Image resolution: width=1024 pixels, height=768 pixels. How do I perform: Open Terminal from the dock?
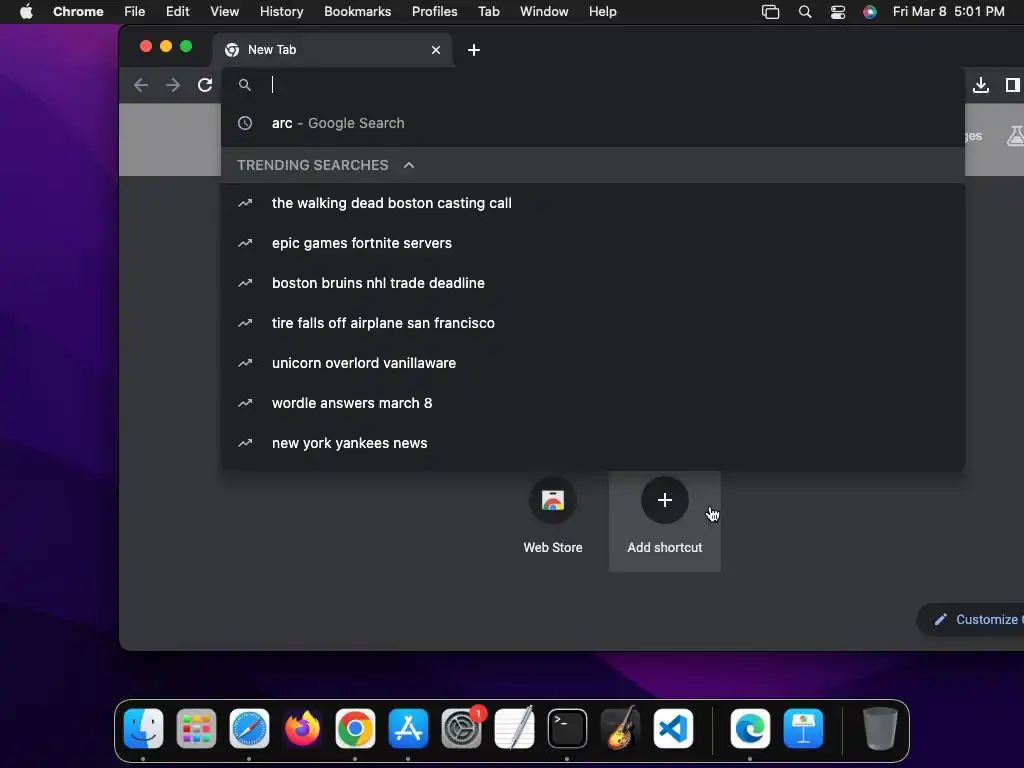coord(567,728)
